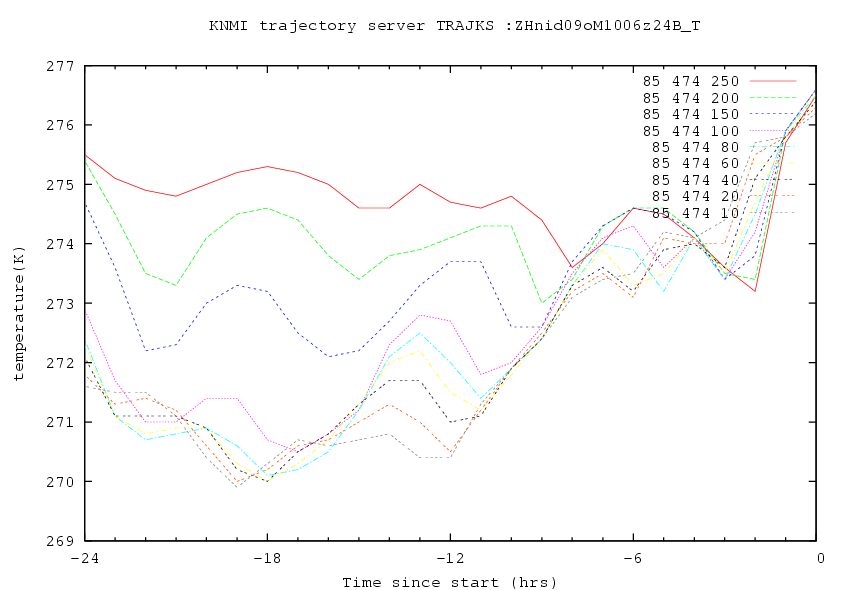
Task: Click the y-axis tick value 272
Action: click(60, 362)
